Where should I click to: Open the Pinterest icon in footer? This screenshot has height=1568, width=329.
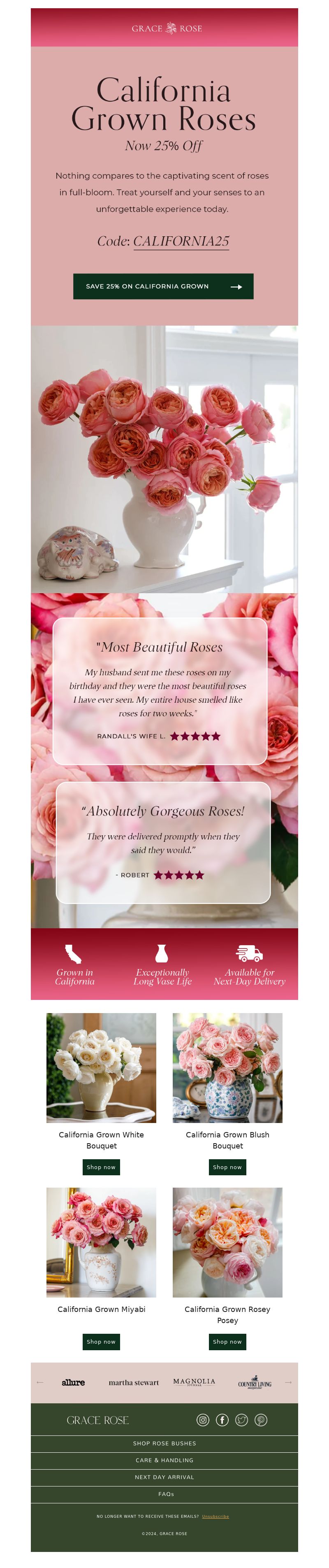point(261,1419)
